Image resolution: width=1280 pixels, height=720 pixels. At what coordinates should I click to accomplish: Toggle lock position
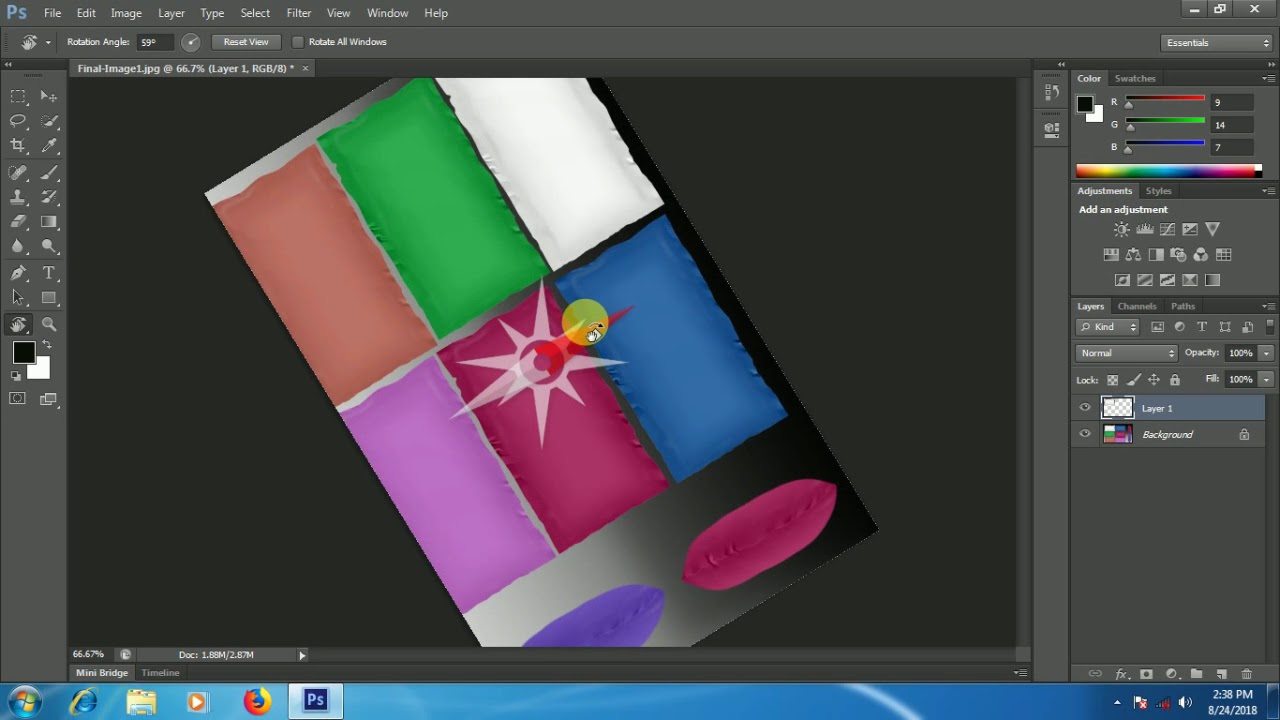(1154, 380)
